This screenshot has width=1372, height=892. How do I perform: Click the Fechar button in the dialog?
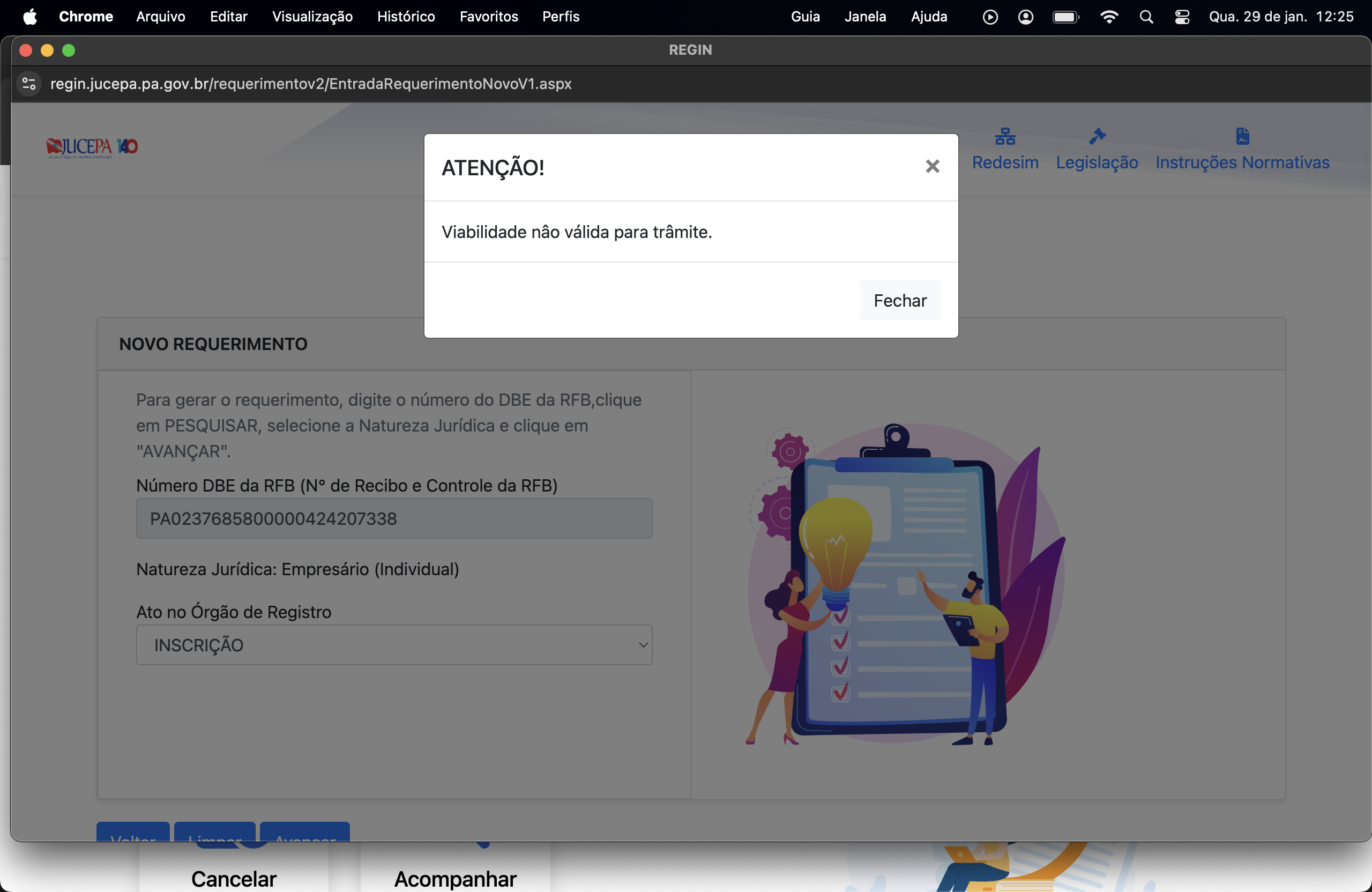click(x=900, y=300)
